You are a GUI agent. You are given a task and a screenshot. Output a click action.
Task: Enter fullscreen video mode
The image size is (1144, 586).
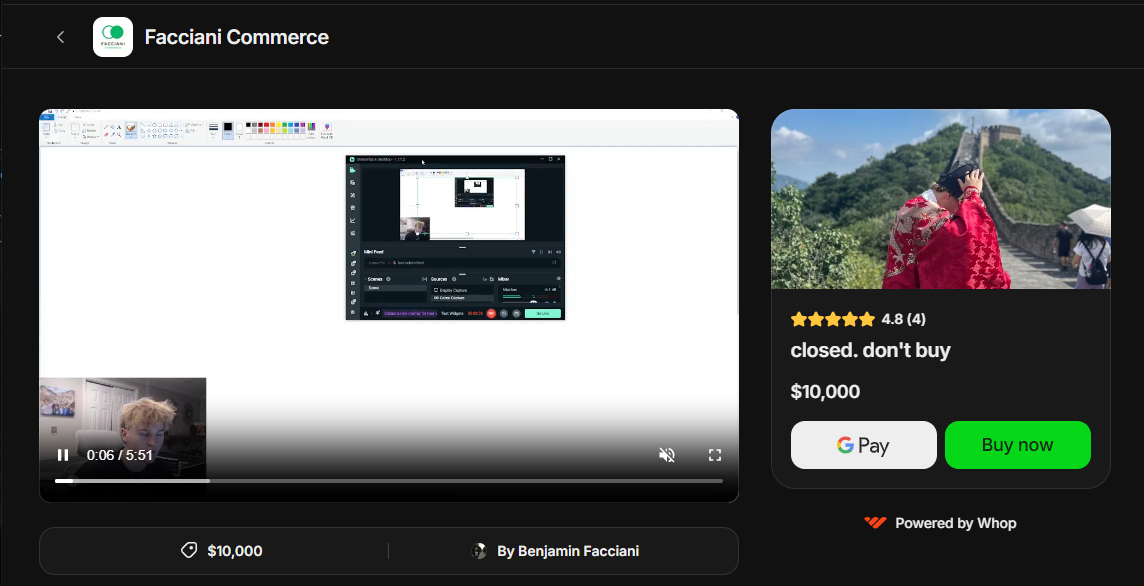pos(715,455)
